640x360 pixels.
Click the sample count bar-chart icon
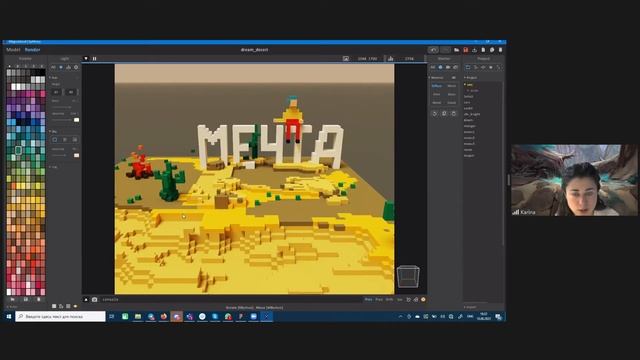pyautogui.click(x=391, y=59)
